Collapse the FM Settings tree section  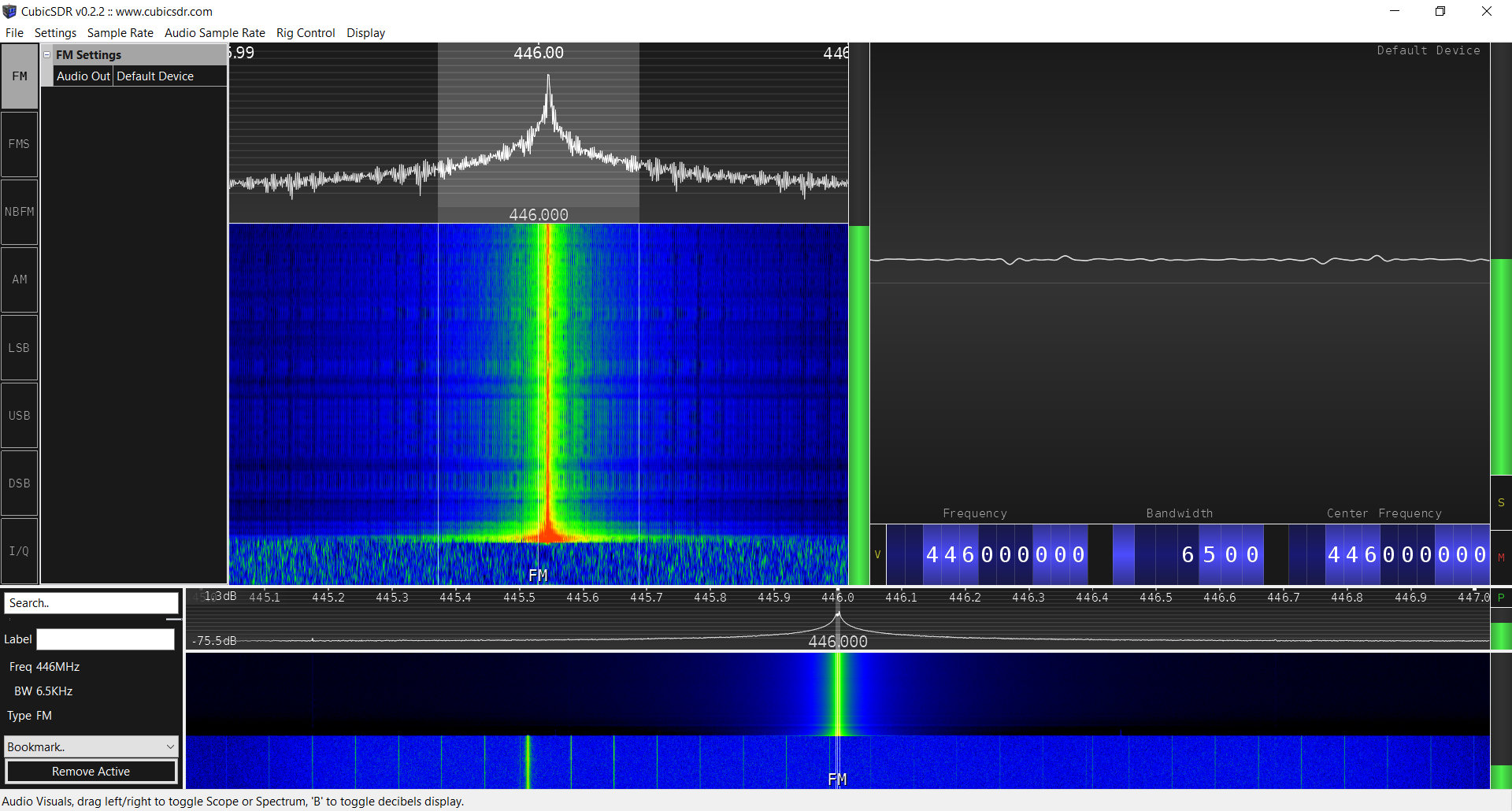point(47,55)
